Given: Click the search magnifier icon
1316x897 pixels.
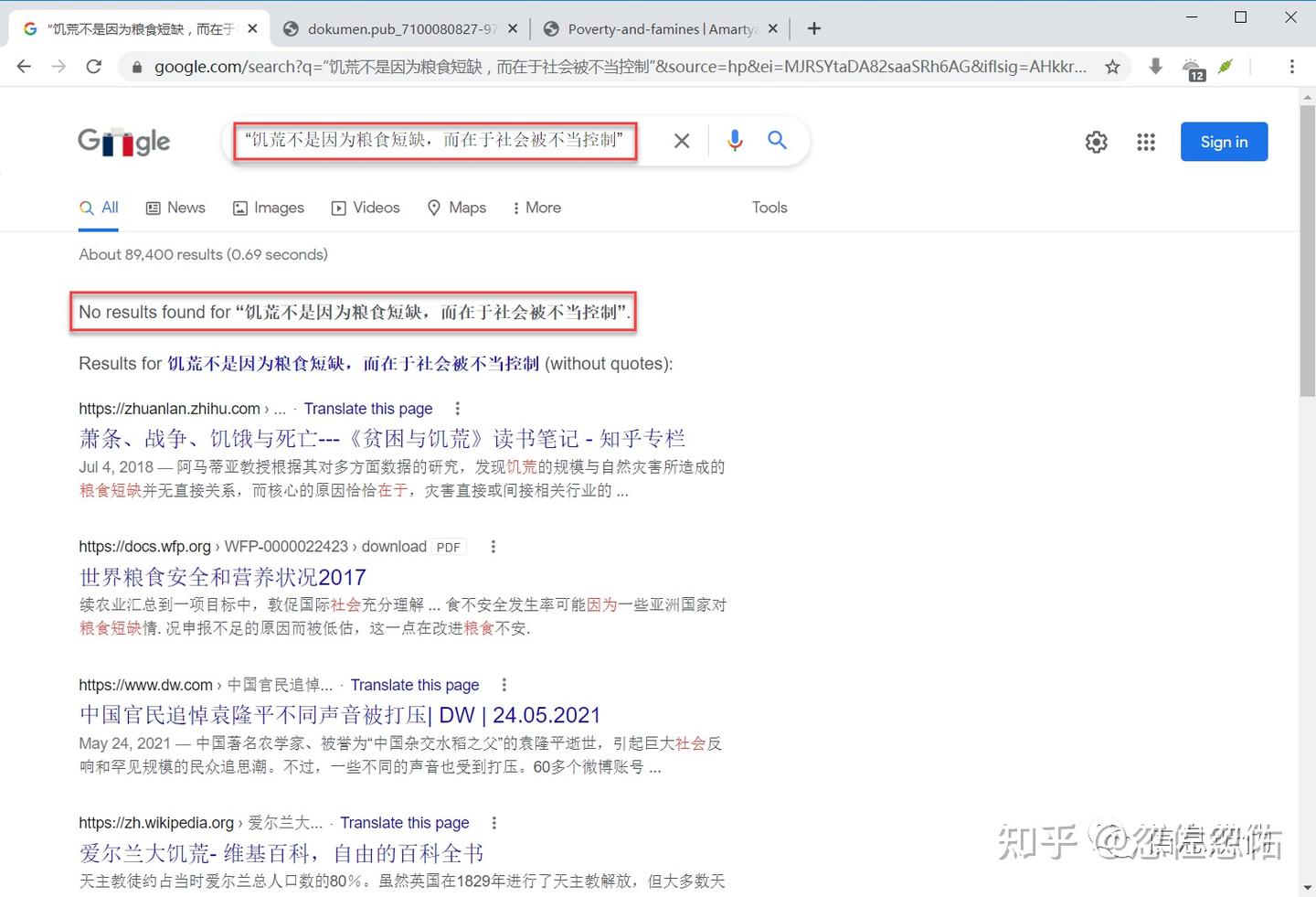Looking at the screenshot, I should point(776,140).
